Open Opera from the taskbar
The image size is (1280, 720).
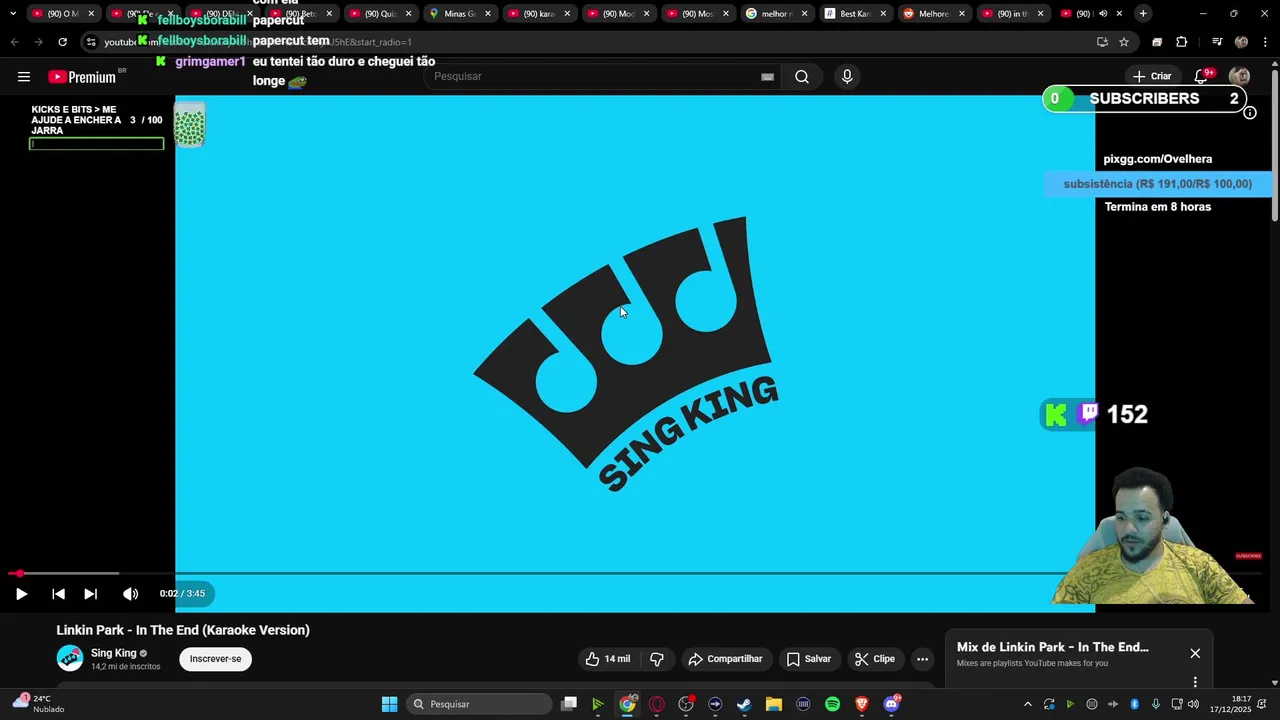tap(657, 704)
